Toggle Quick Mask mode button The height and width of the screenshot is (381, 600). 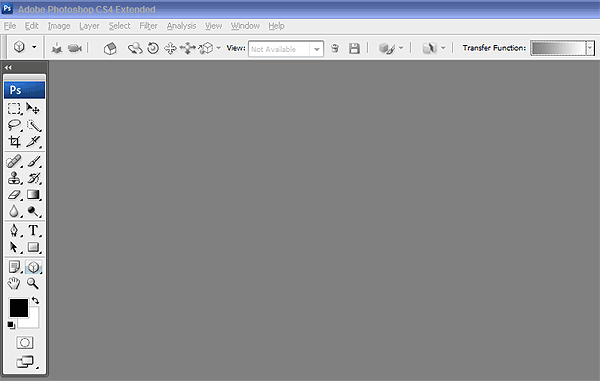pyautogui.click(x=25, y=342)
